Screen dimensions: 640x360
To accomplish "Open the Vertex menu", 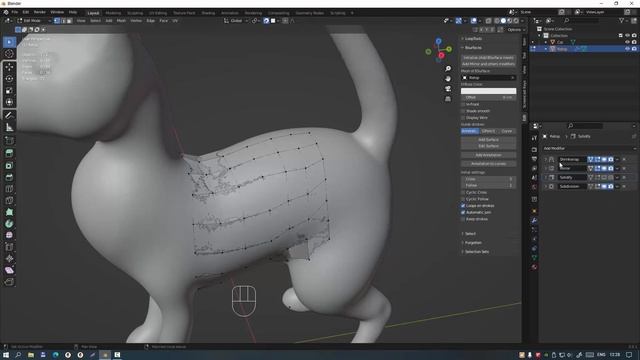I will (x=136, y=20).
